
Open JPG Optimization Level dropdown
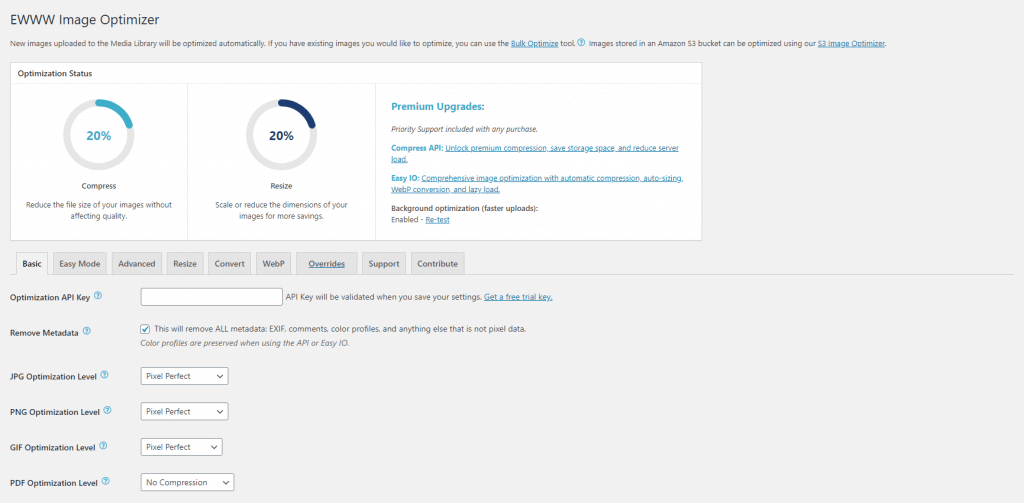pyautogui.click(x=184, y=376)
